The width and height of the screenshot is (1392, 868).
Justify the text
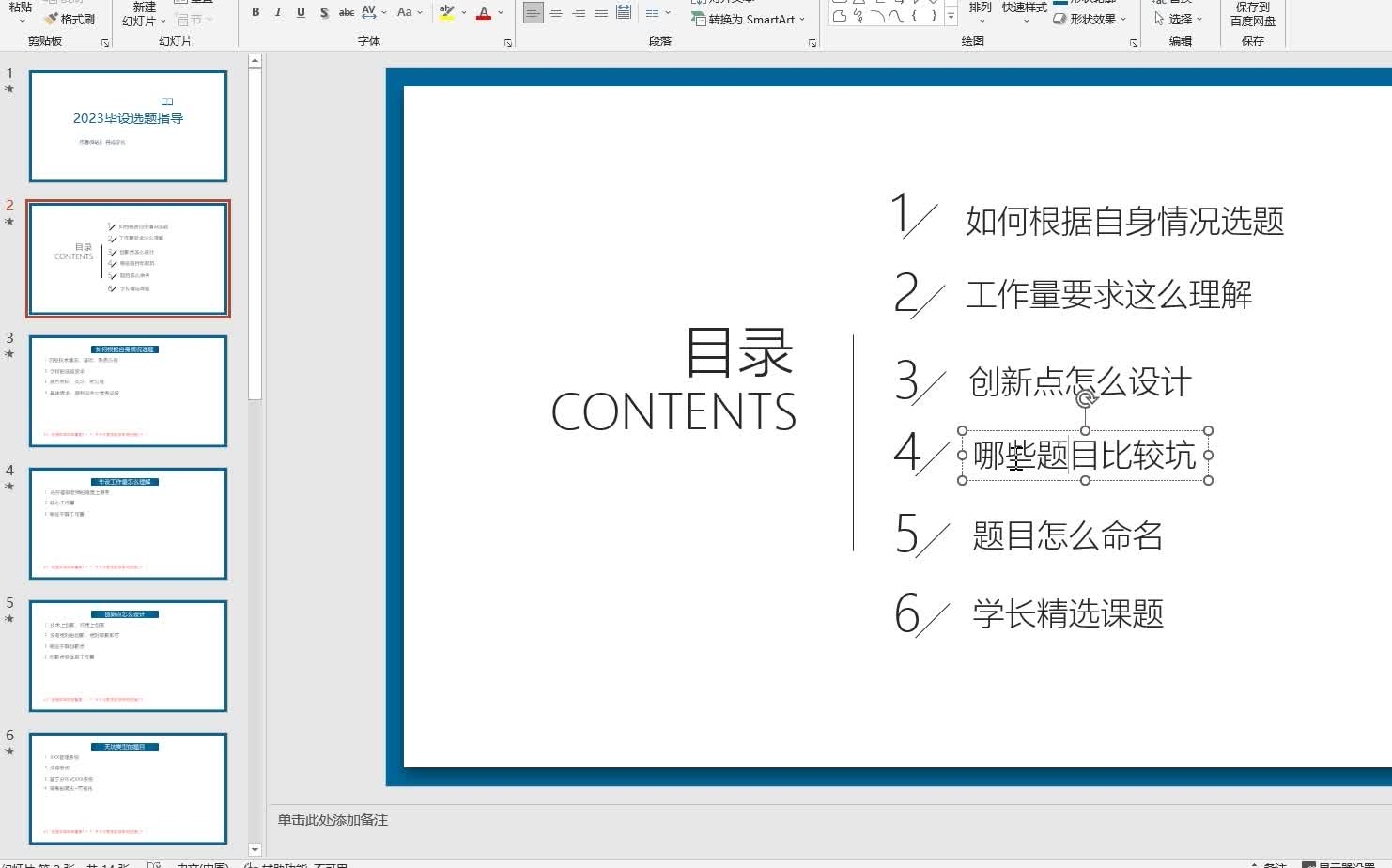click(601, 12)
